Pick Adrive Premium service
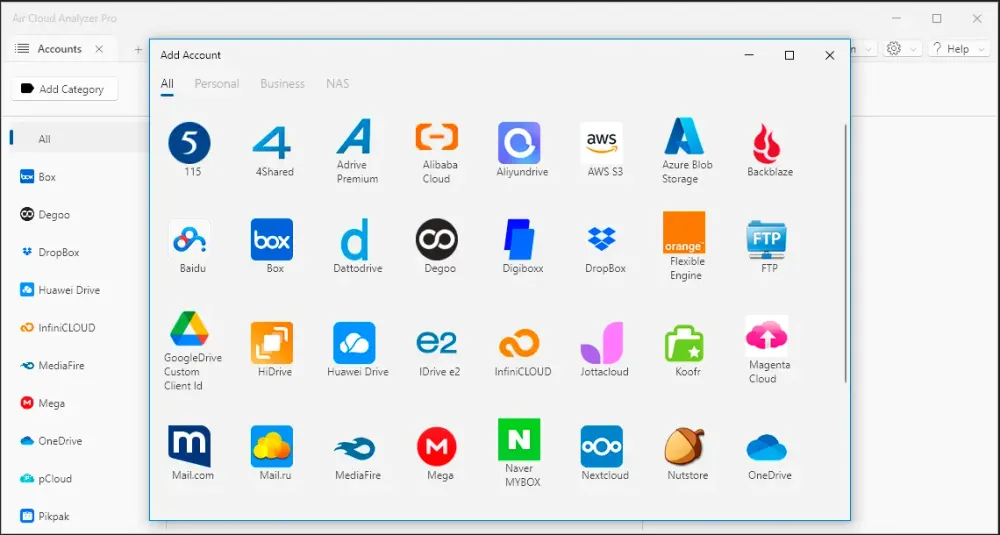The height and width of the screenshot is (535, 1000). coord(355,136)
